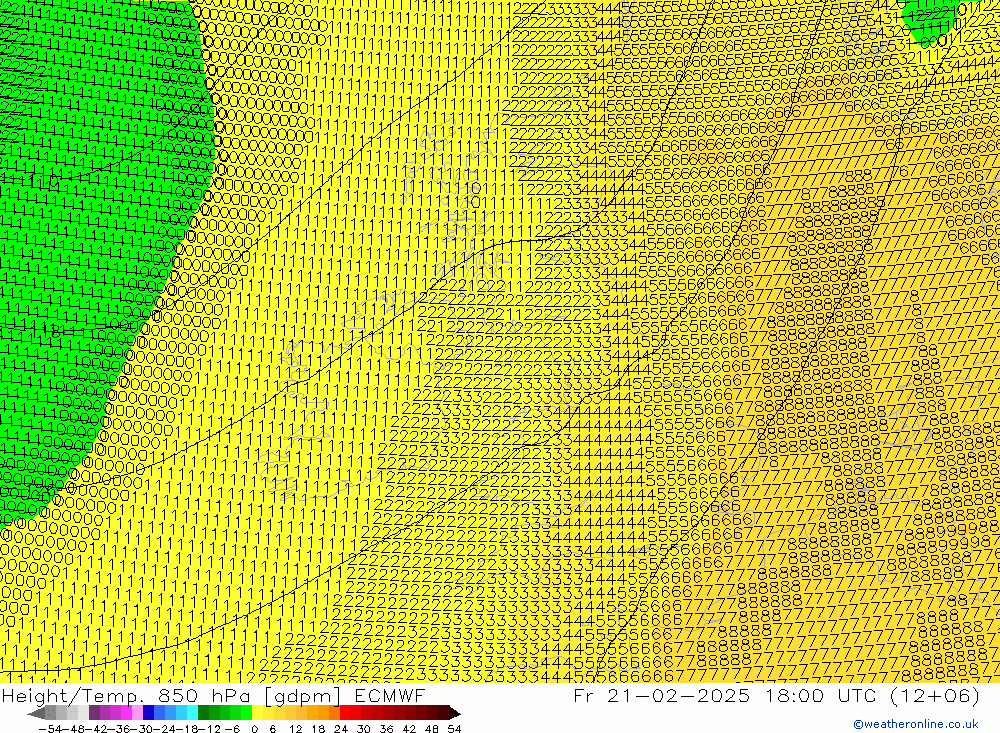
Task: Open the weatheronline.co.uk link
Action: coord(916,724)
